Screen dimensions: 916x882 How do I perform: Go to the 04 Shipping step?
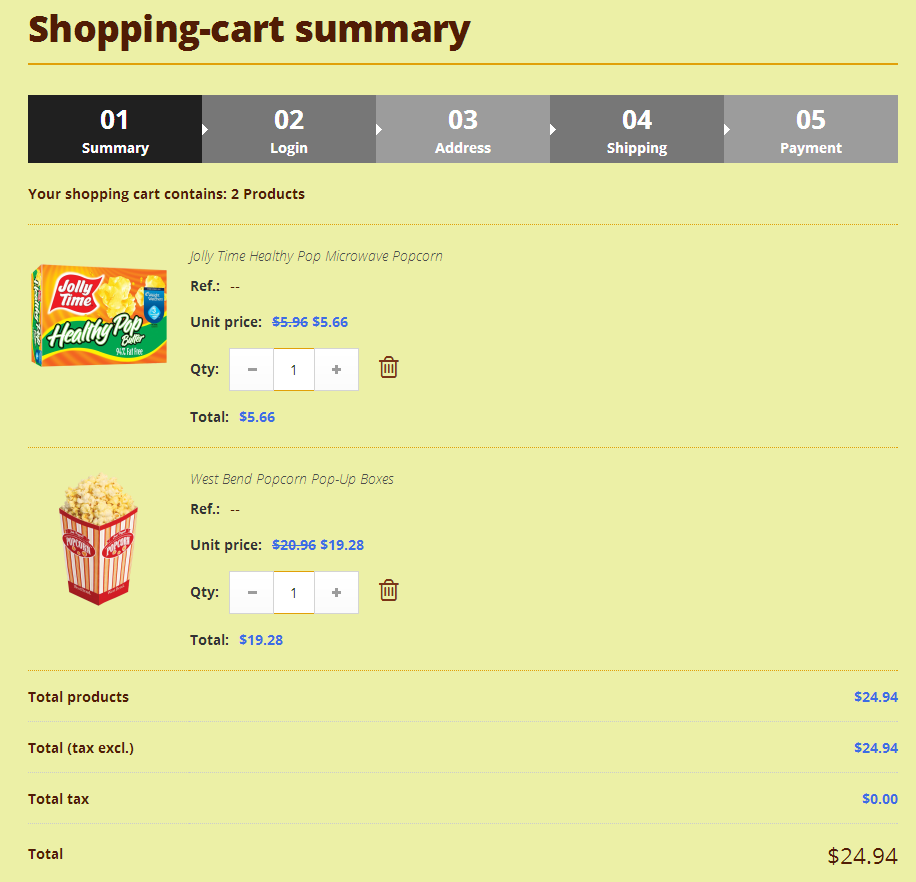[x=637, y=129]
